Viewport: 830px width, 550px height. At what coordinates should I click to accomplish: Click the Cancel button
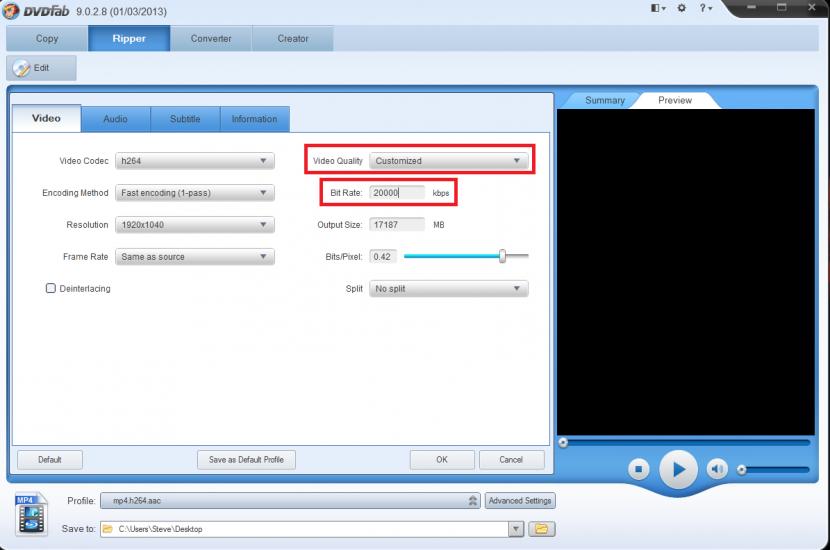coord(511,460)
